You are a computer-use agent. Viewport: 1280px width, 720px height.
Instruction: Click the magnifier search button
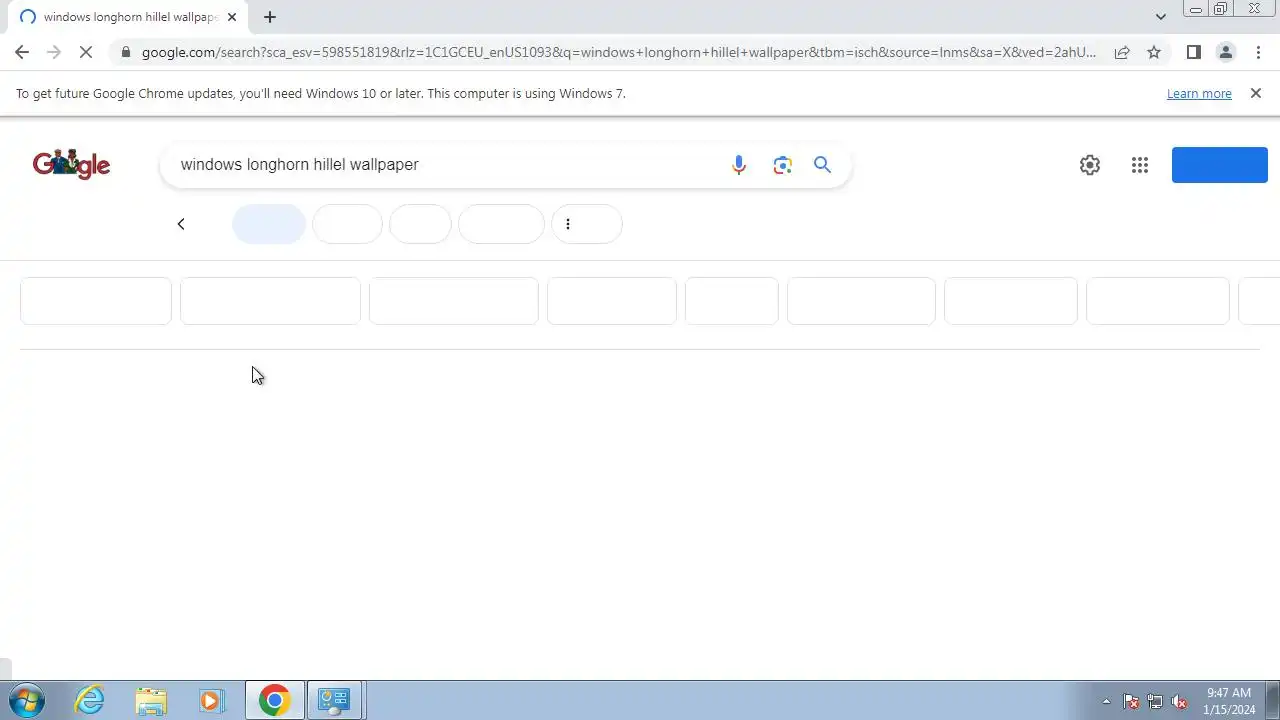tap(822, 165)
